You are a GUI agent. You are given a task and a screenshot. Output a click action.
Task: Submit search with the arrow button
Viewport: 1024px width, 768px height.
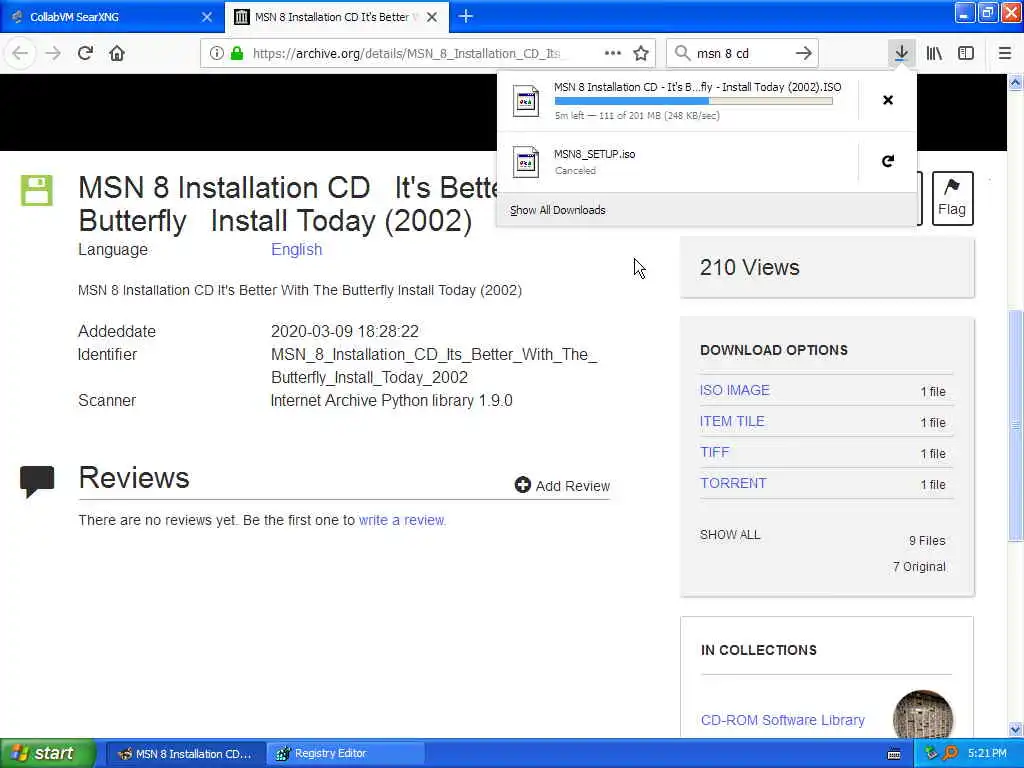point(803,53)
